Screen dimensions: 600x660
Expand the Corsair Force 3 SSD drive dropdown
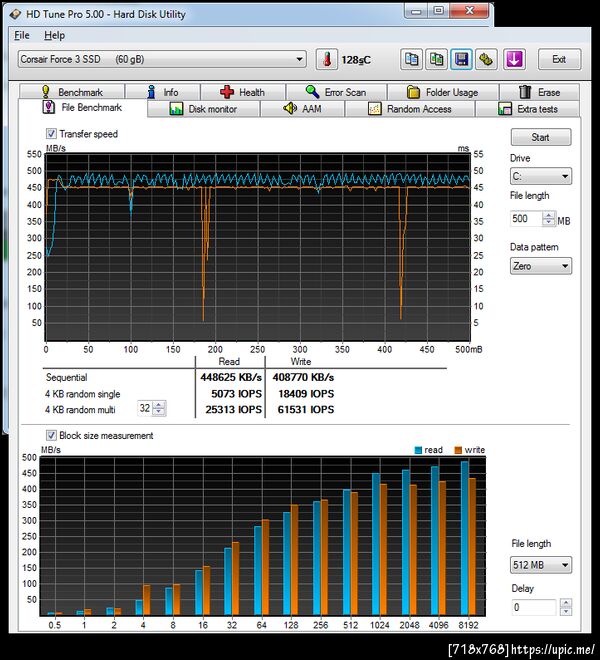(x=162, y=59)
